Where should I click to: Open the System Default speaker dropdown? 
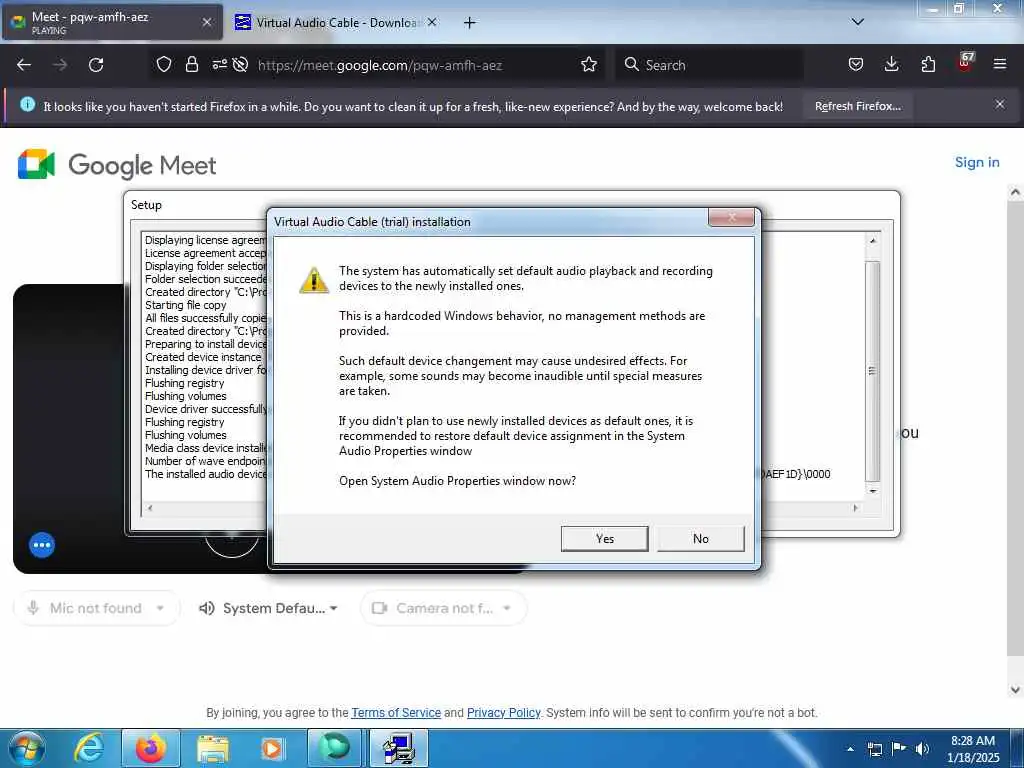click(268, 608)
